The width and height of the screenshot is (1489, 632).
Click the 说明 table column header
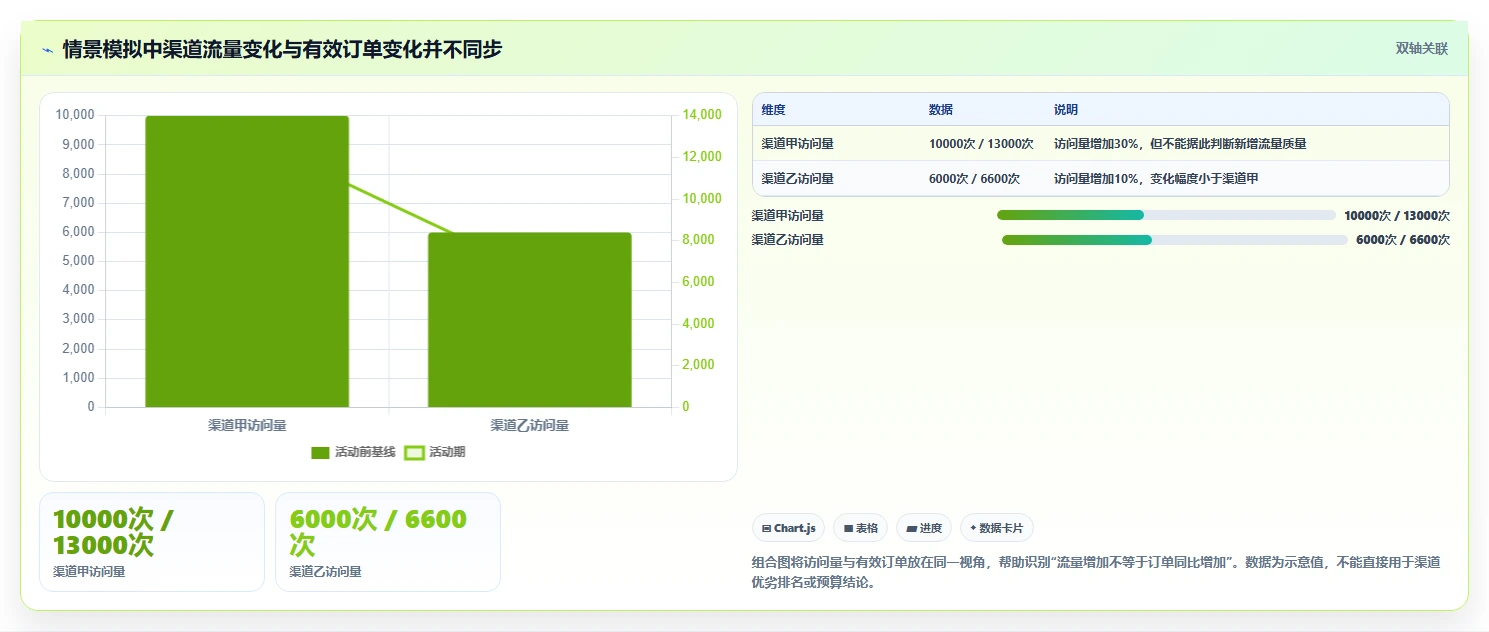pyautogui.click(x=1066, y=110)
